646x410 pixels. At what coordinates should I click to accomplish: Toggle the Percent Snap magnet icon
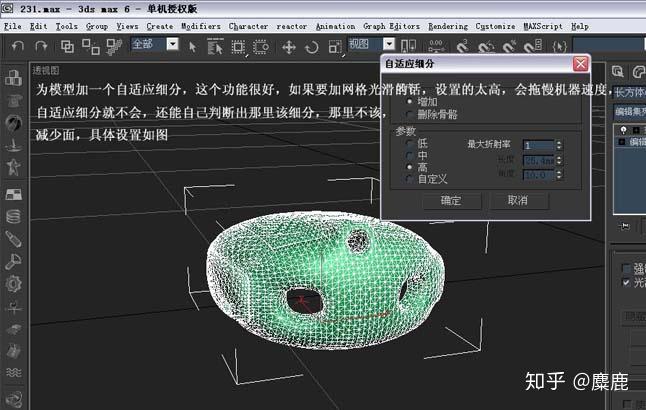(510, 46)
